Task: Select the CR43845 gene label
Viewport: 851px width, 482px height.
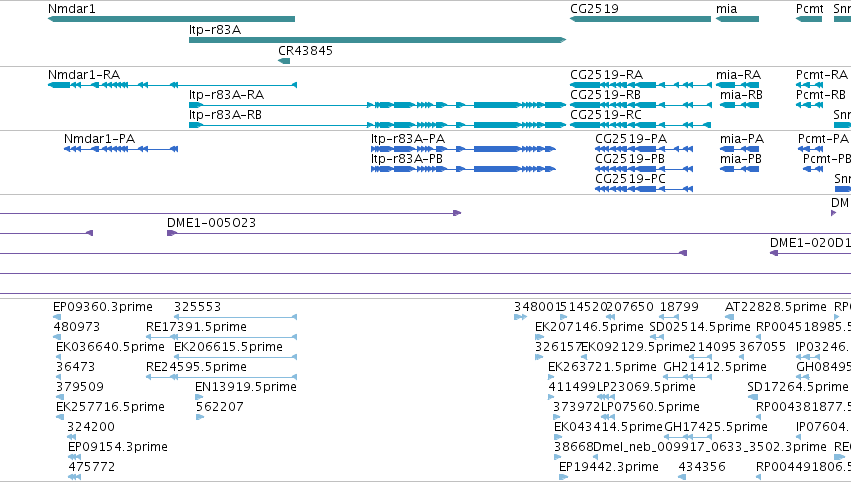Action: click(306, 50)
